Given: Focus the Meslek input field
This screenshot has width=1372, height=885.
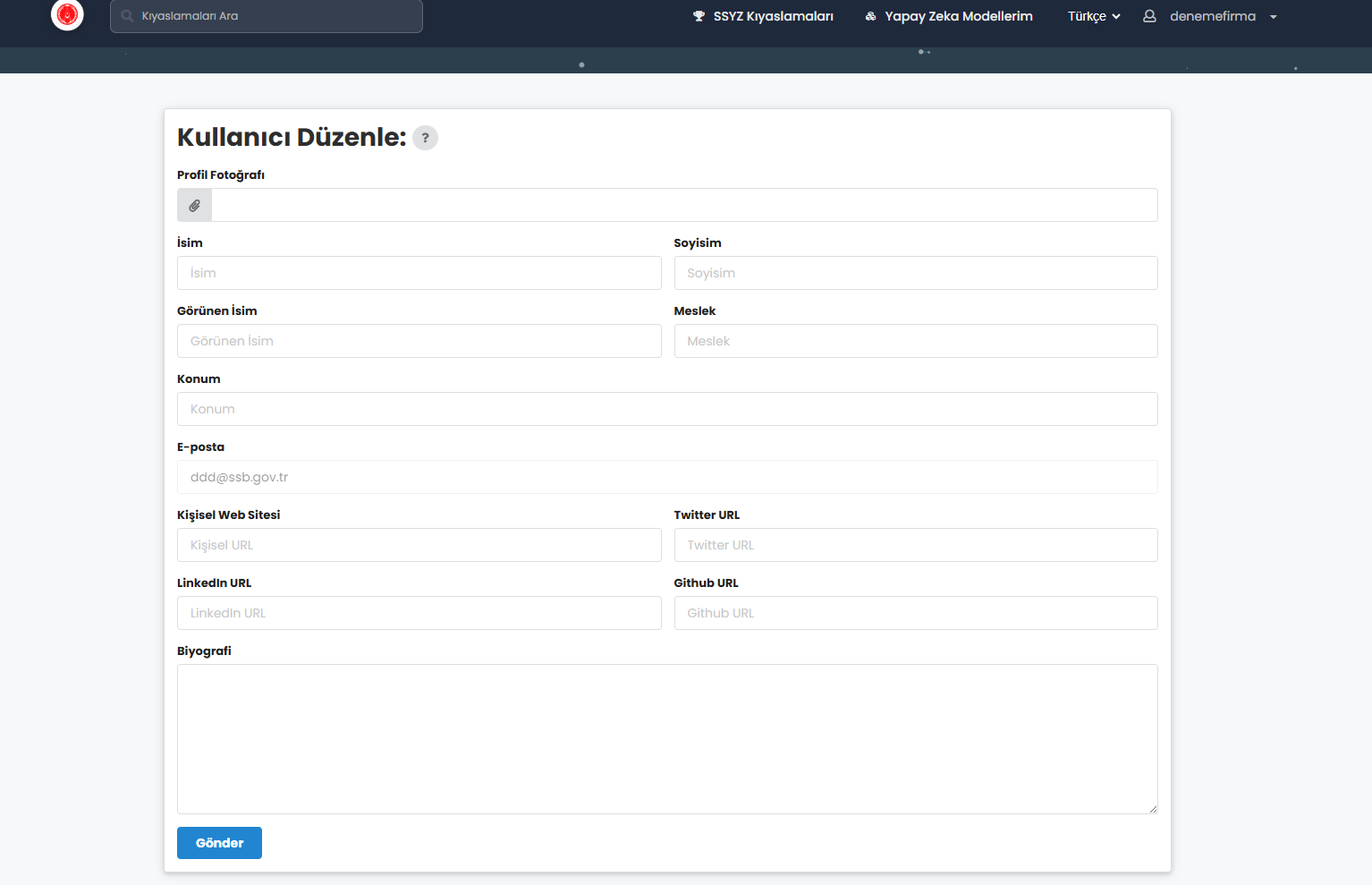Looking at the screenshot, I should click(x=915, y=341).
